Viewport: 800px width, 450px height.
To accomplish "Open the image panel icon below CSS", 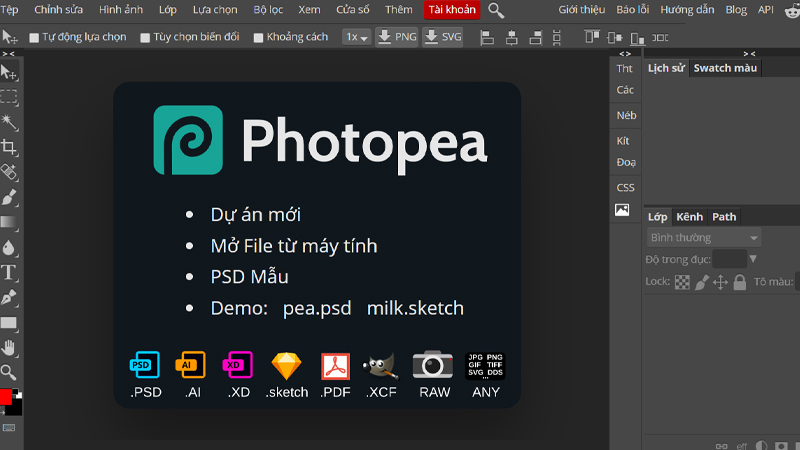I will [622, 210].
